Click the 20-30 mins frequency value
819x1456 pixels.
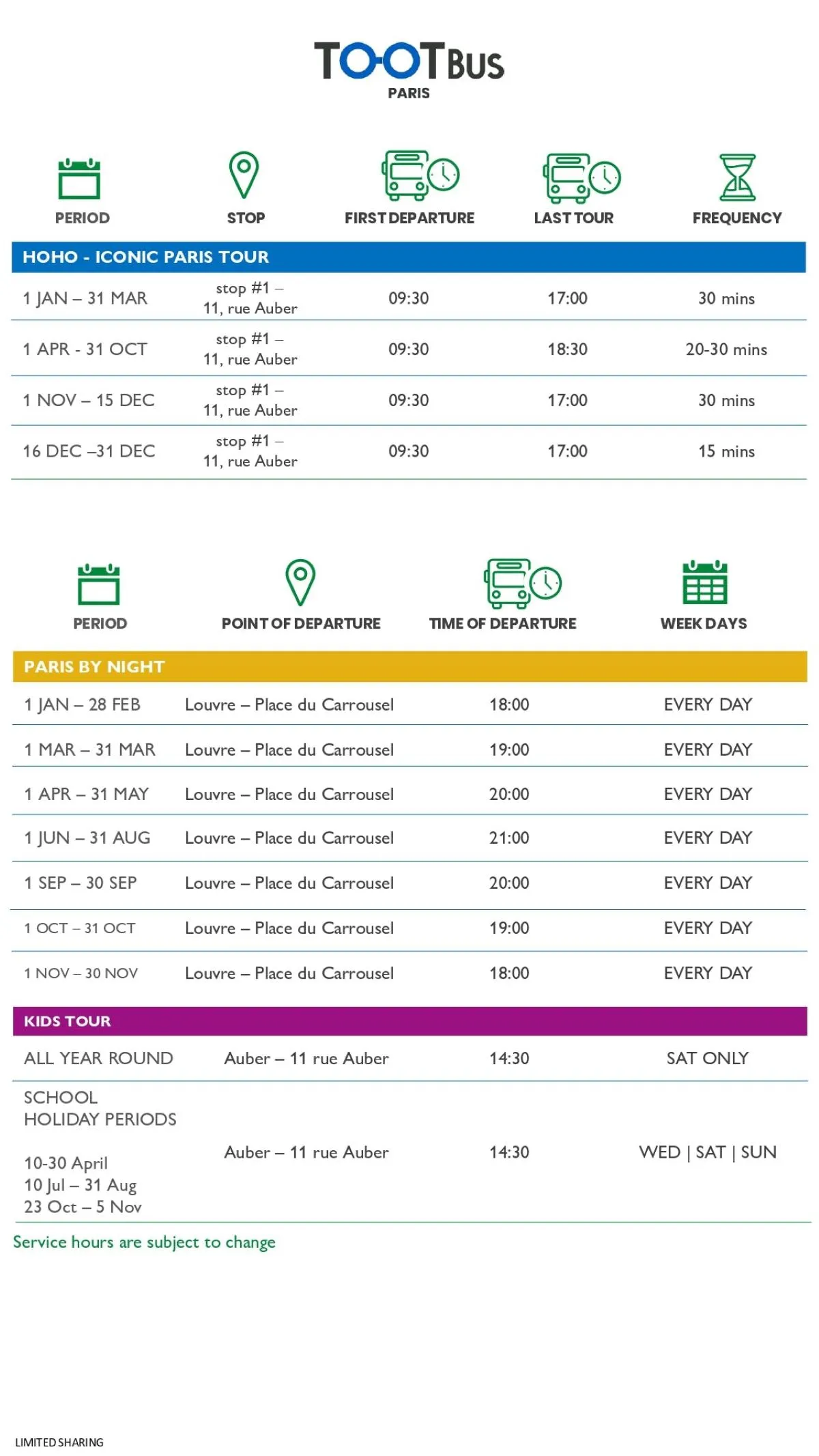(x=726, y=349)
